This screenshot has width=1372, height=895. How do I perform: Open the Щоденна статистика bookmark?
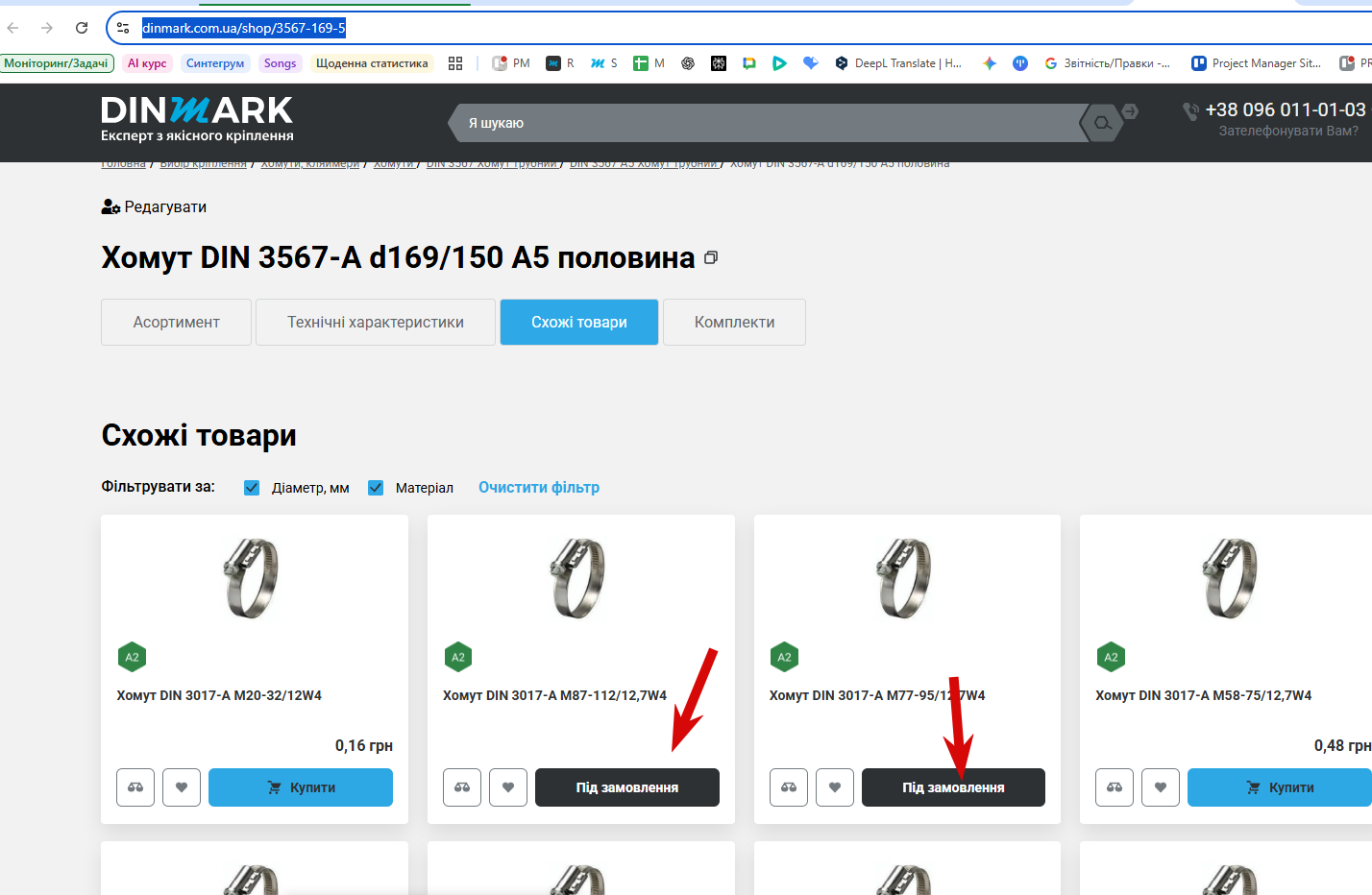372,63
